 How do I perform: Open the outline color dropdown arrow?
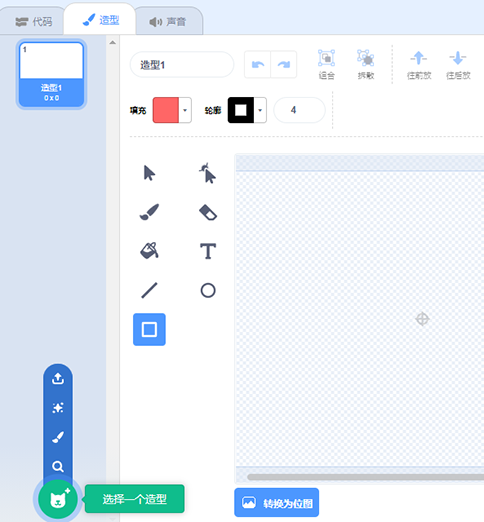point(260,110)
